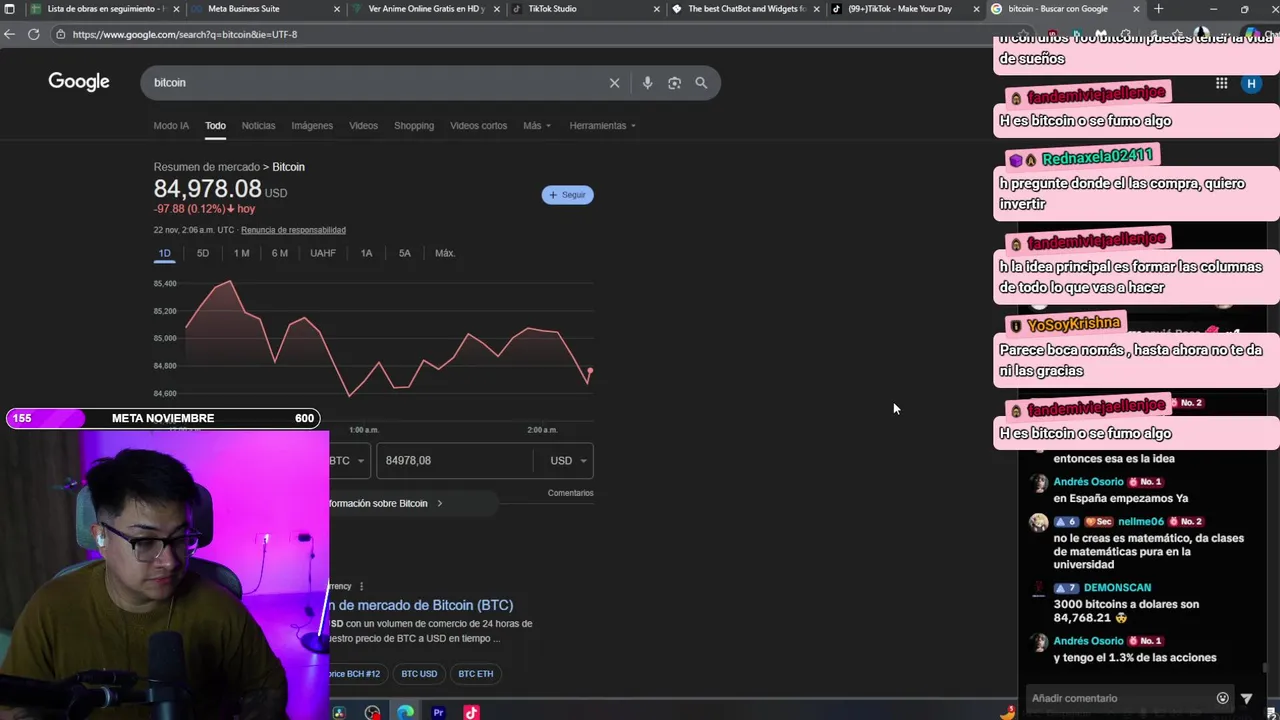Select the Videos results tab
This screenshot has height=720, width=1280.
363,126
